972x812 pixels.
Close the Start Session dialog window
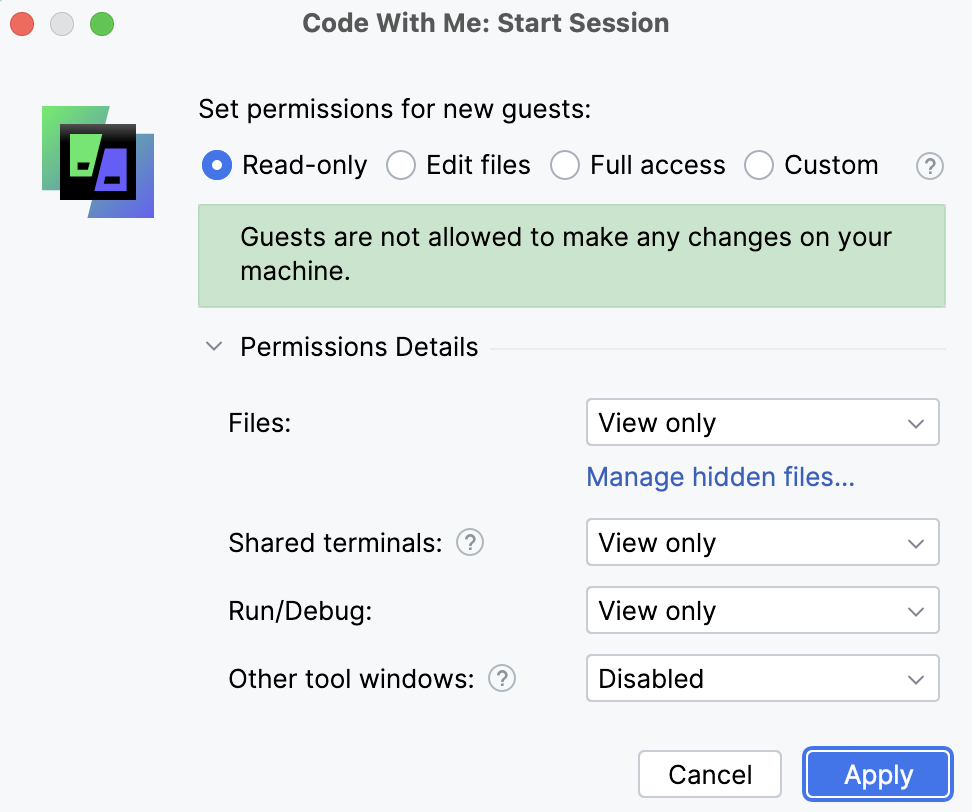coord(23,24)
